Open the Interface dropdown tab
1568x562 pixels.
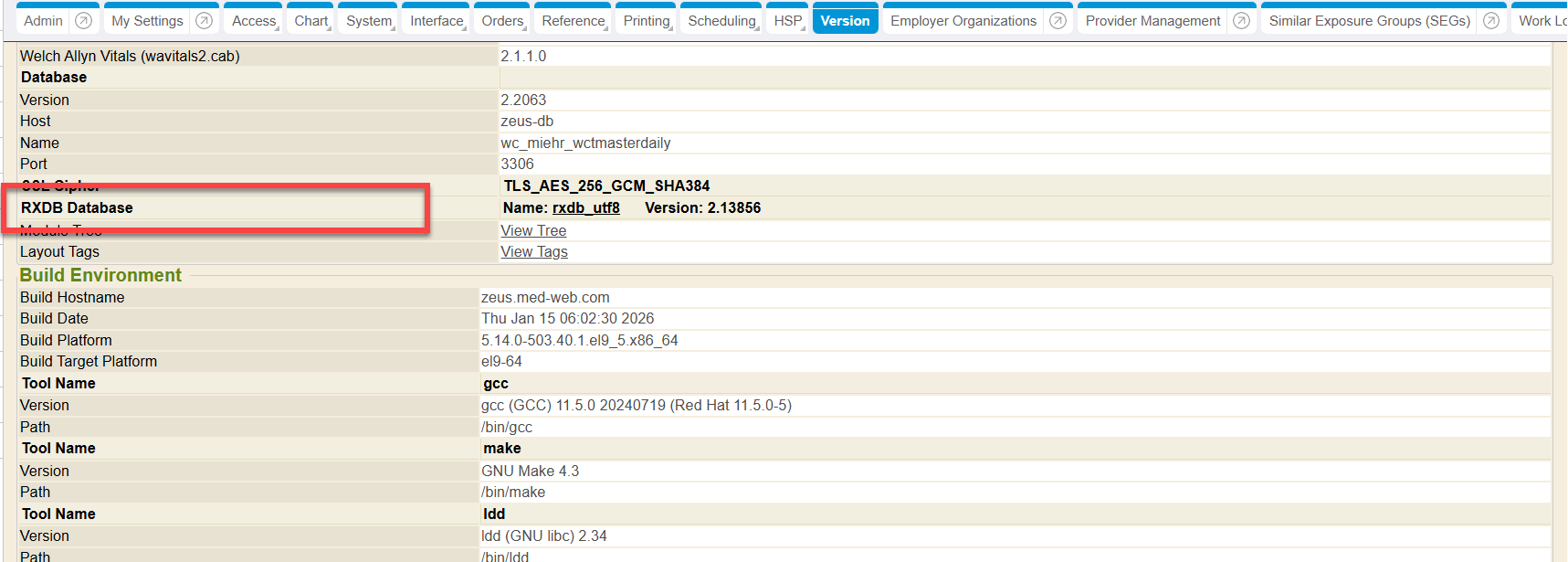coord(437,21)
